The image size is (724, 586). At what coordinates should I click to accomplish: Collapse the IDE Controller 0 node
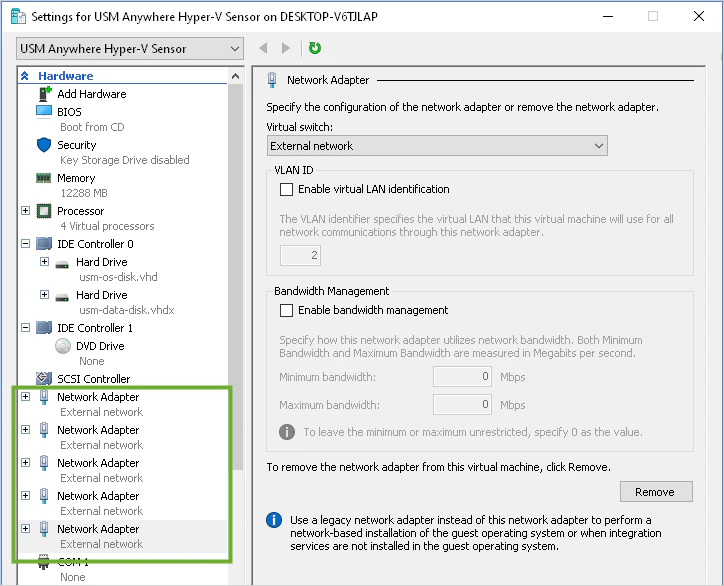tap(25, 243)
